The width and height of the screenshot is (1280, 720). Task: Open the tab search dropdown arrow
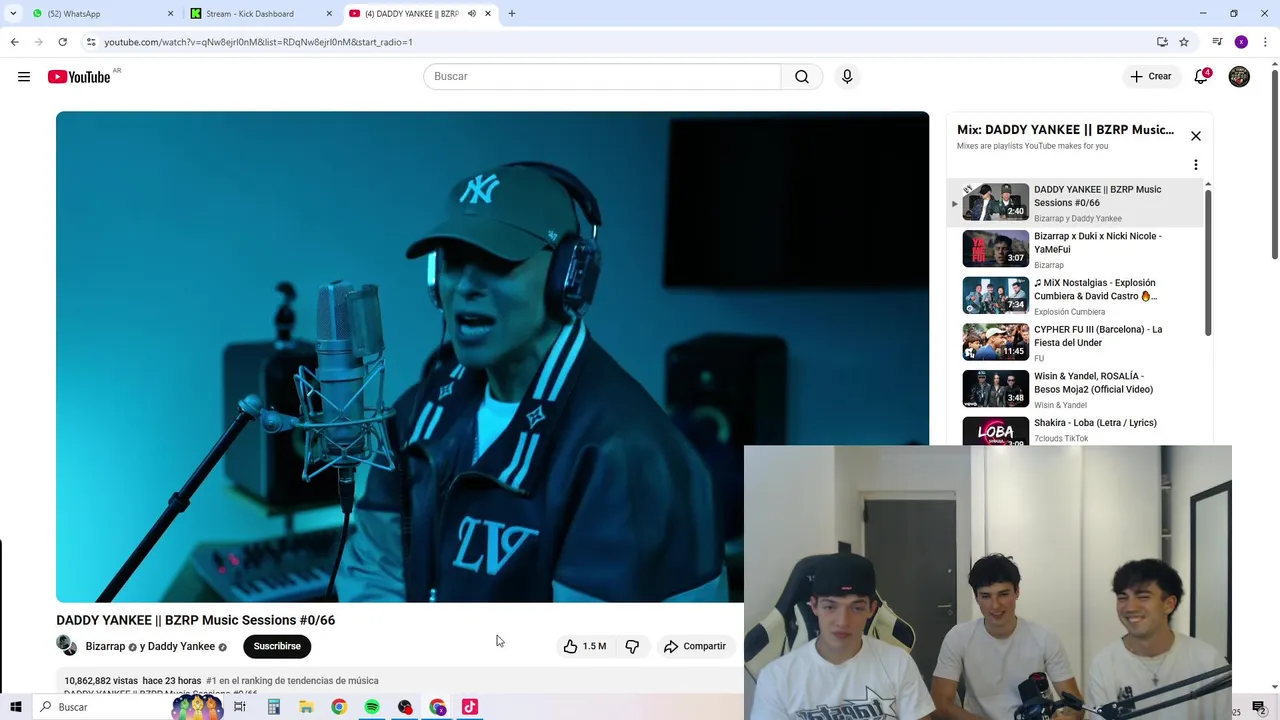pos(13,14)
